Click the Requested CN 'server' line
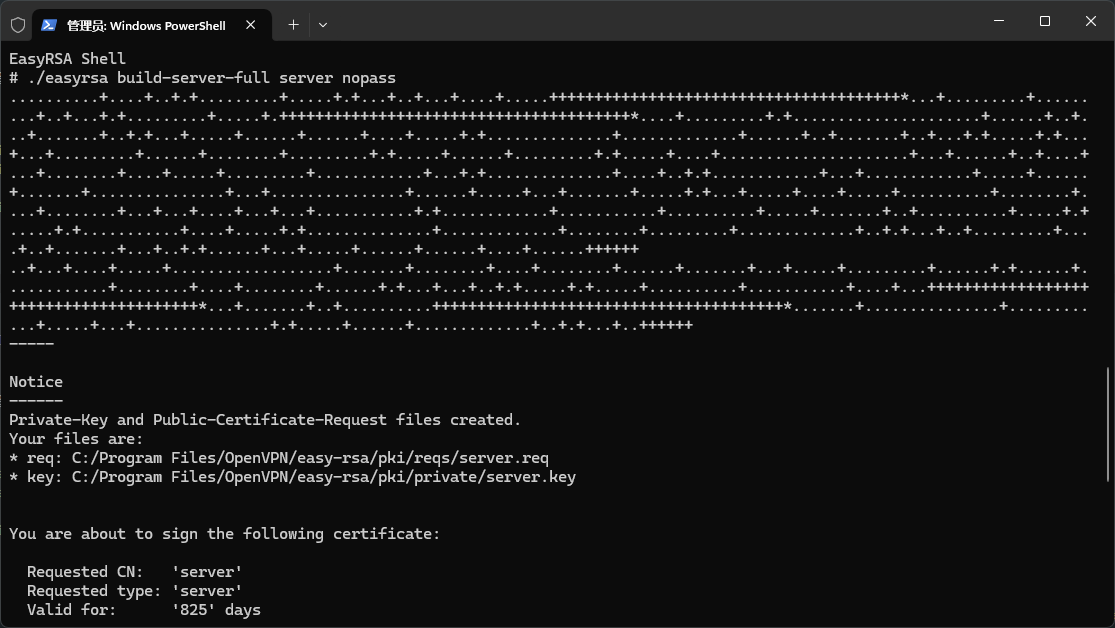The height and width of the screenshot is (628, 1115). click(134, 572)
